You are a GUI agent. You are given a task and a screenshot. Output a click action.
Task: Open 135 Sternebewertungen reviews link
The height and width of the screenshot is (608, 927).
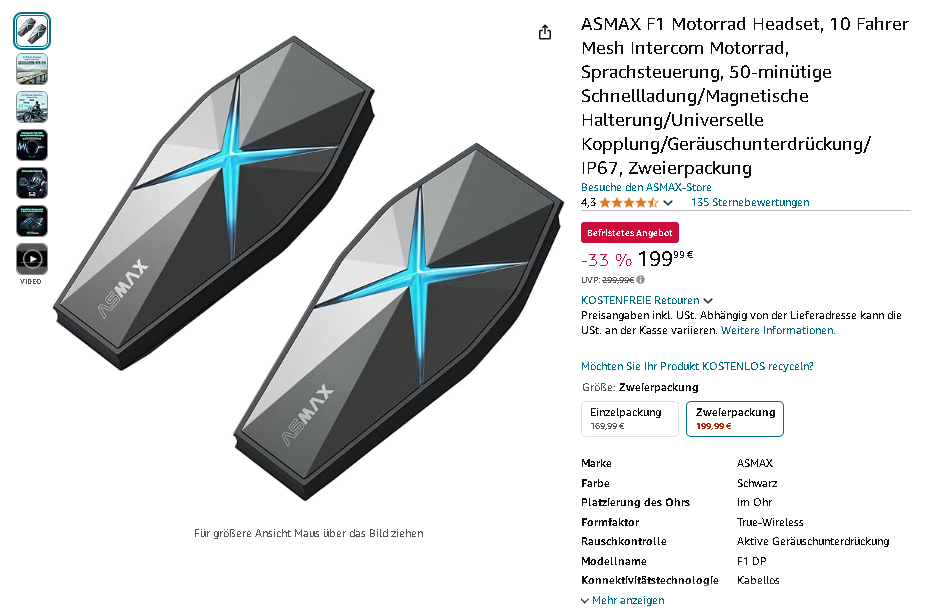[750, 202]
